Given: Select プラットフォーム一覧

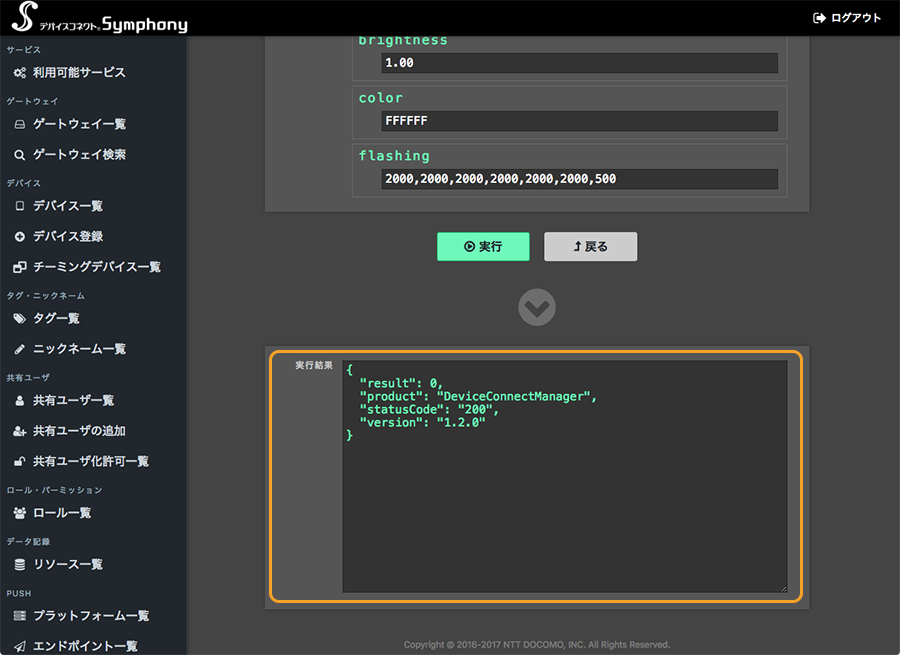Looking at the screenshot, I should click(91, 616).
